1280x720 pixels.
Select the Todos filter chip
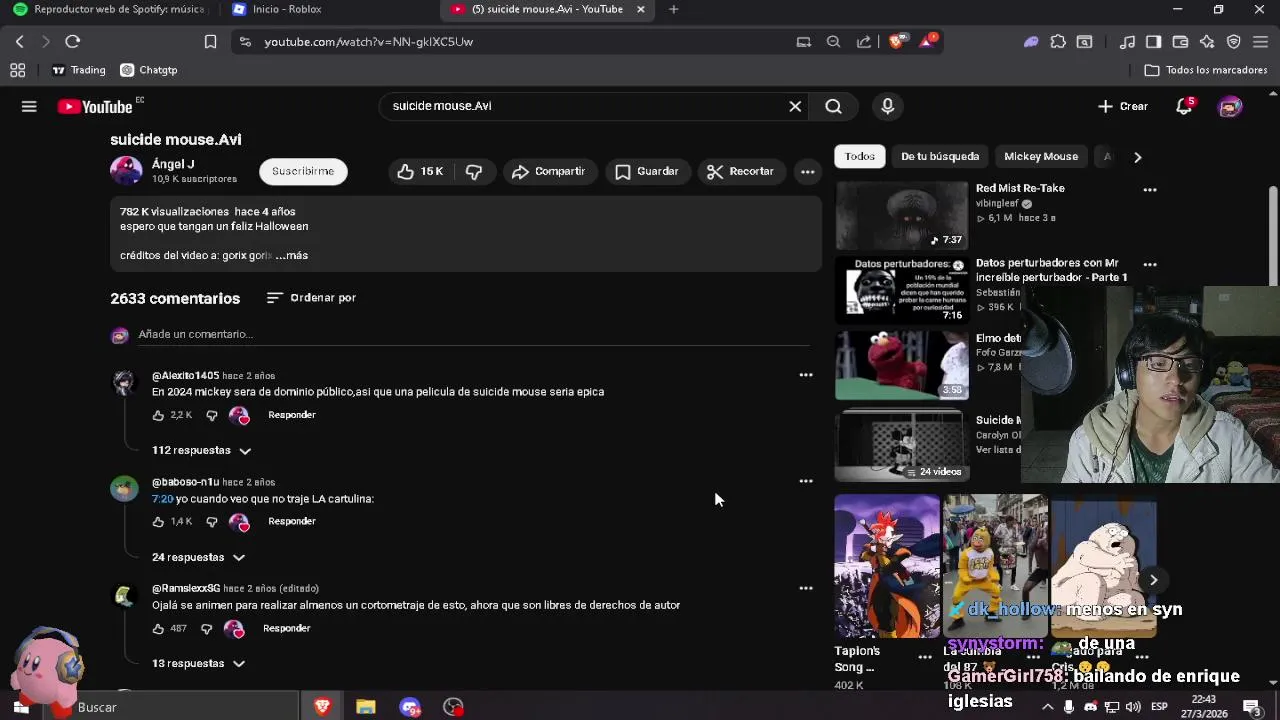[x=859, y=156]
